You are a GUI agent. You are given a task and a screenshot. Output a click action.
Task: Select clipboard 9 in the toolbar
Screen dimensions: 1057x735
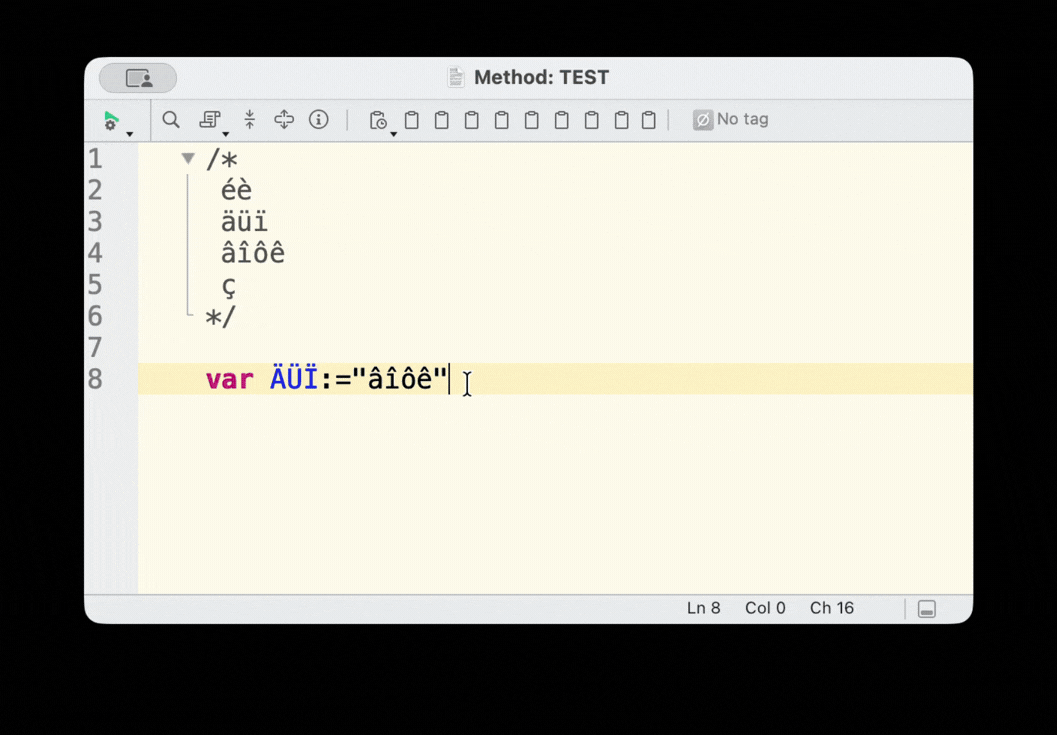click(648, 121)
